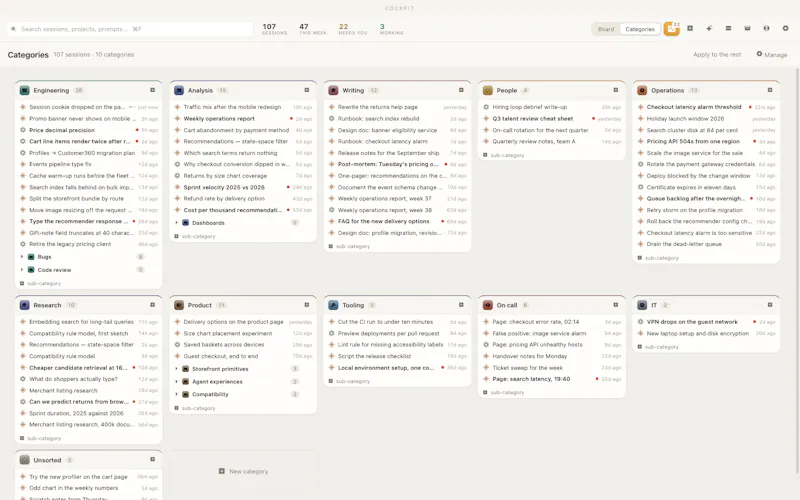
Task: Open 'Rewrite the returns help page'
Action: pyautogui.click(x=397, y=107)
